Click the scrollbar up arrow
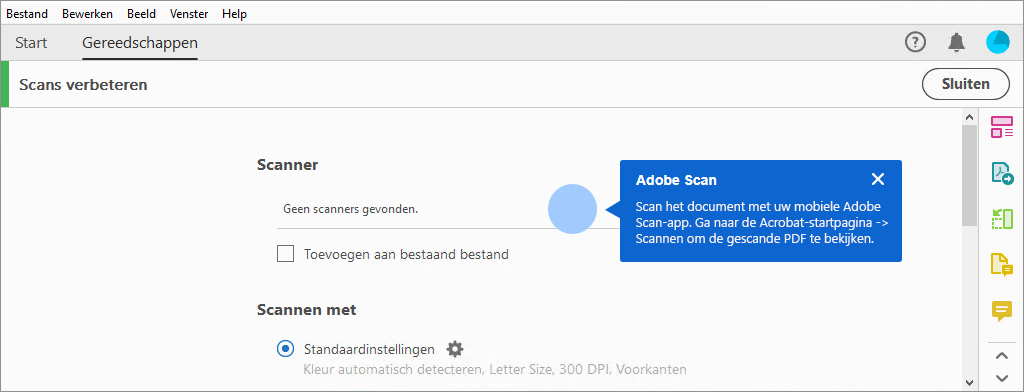1024x392 pixels. coord(969,117)
